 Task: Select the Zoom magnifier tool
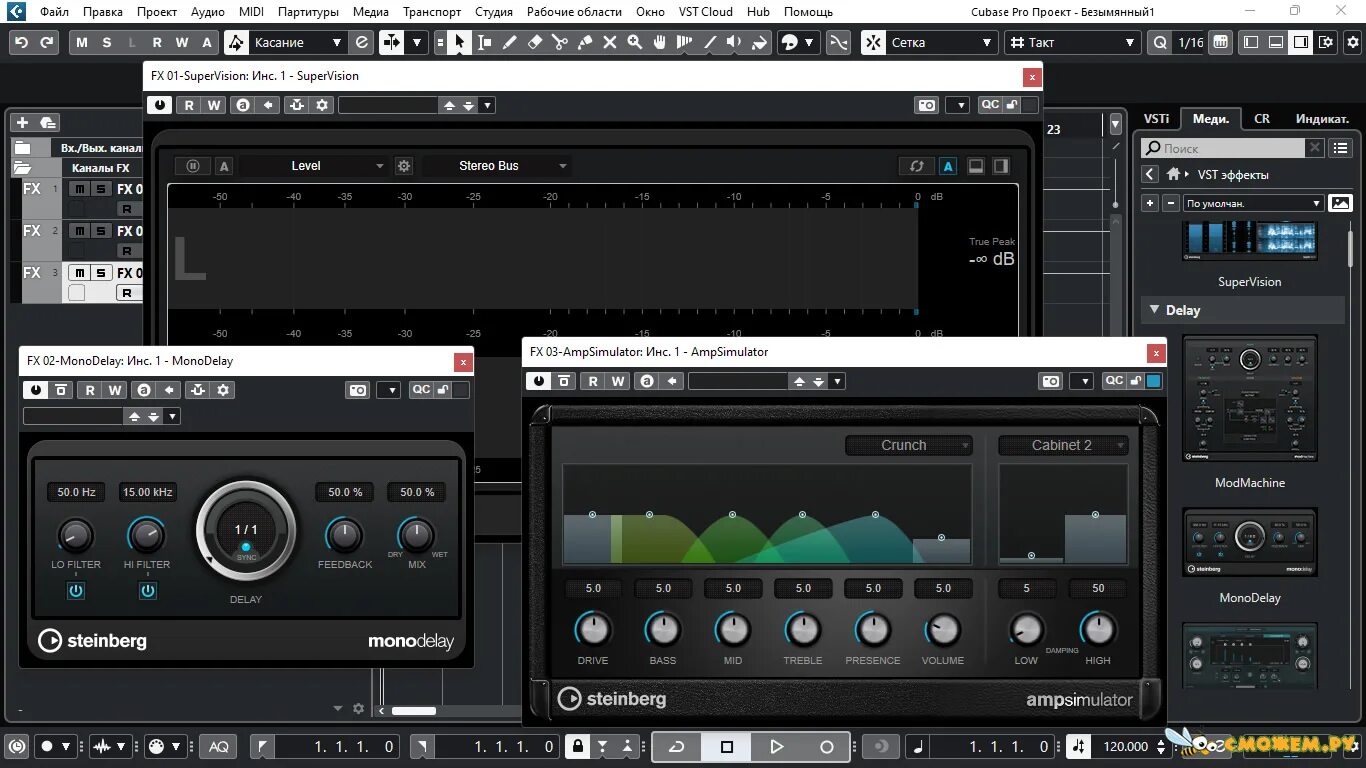click(634, 42)
